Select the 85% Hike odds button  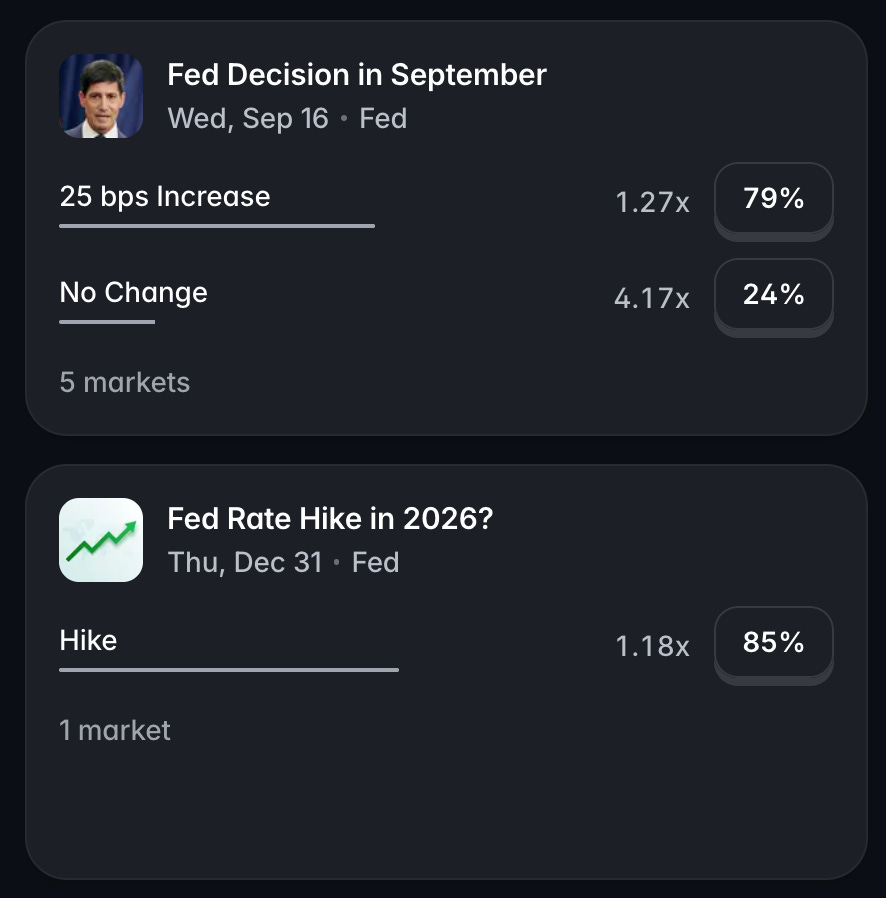point(774,642)
